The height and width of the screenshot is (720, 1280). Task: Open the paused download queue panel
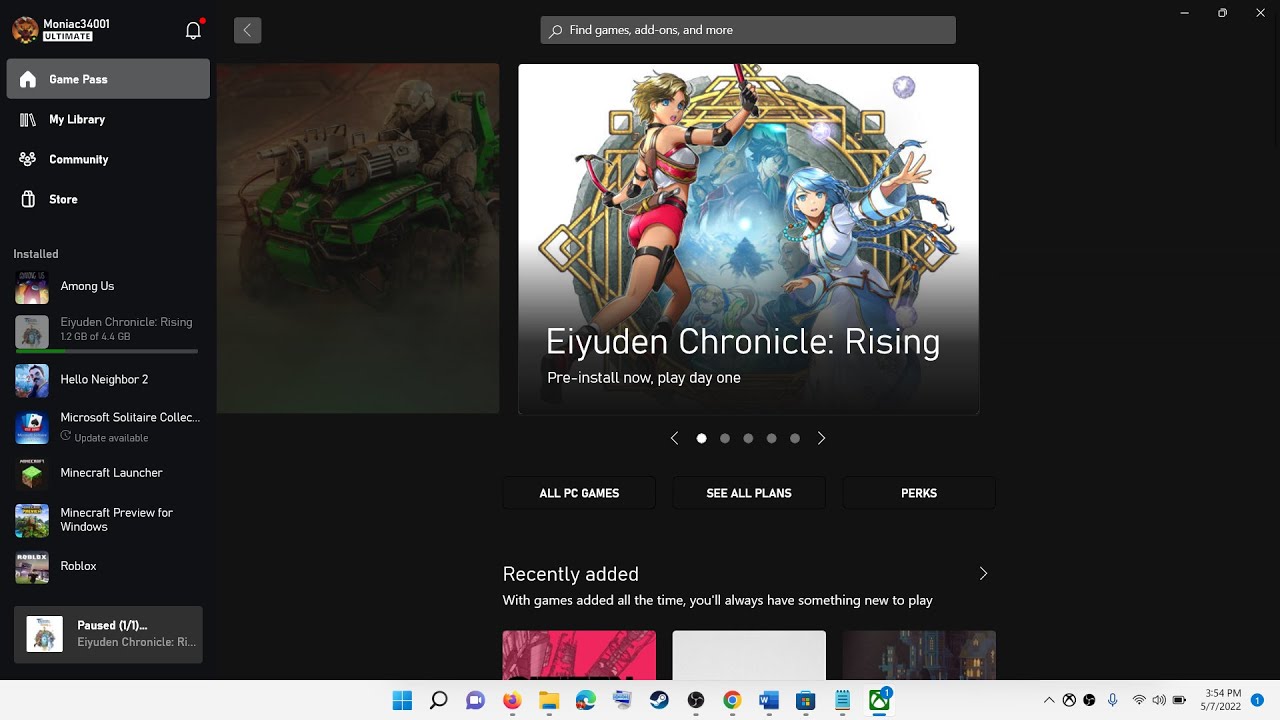(108, 634)
